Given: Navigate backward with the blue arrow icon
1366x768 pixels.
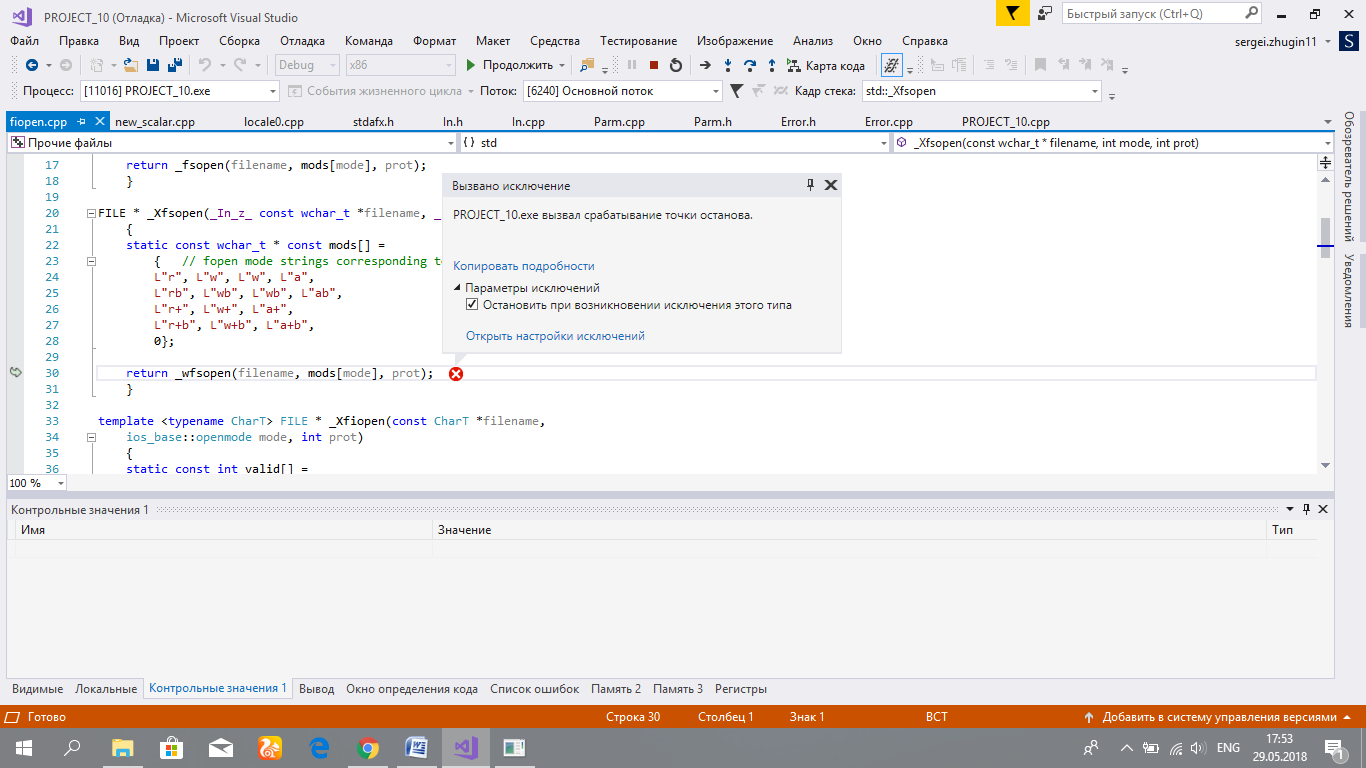Looking at the screenshot, I should point(32,65).
